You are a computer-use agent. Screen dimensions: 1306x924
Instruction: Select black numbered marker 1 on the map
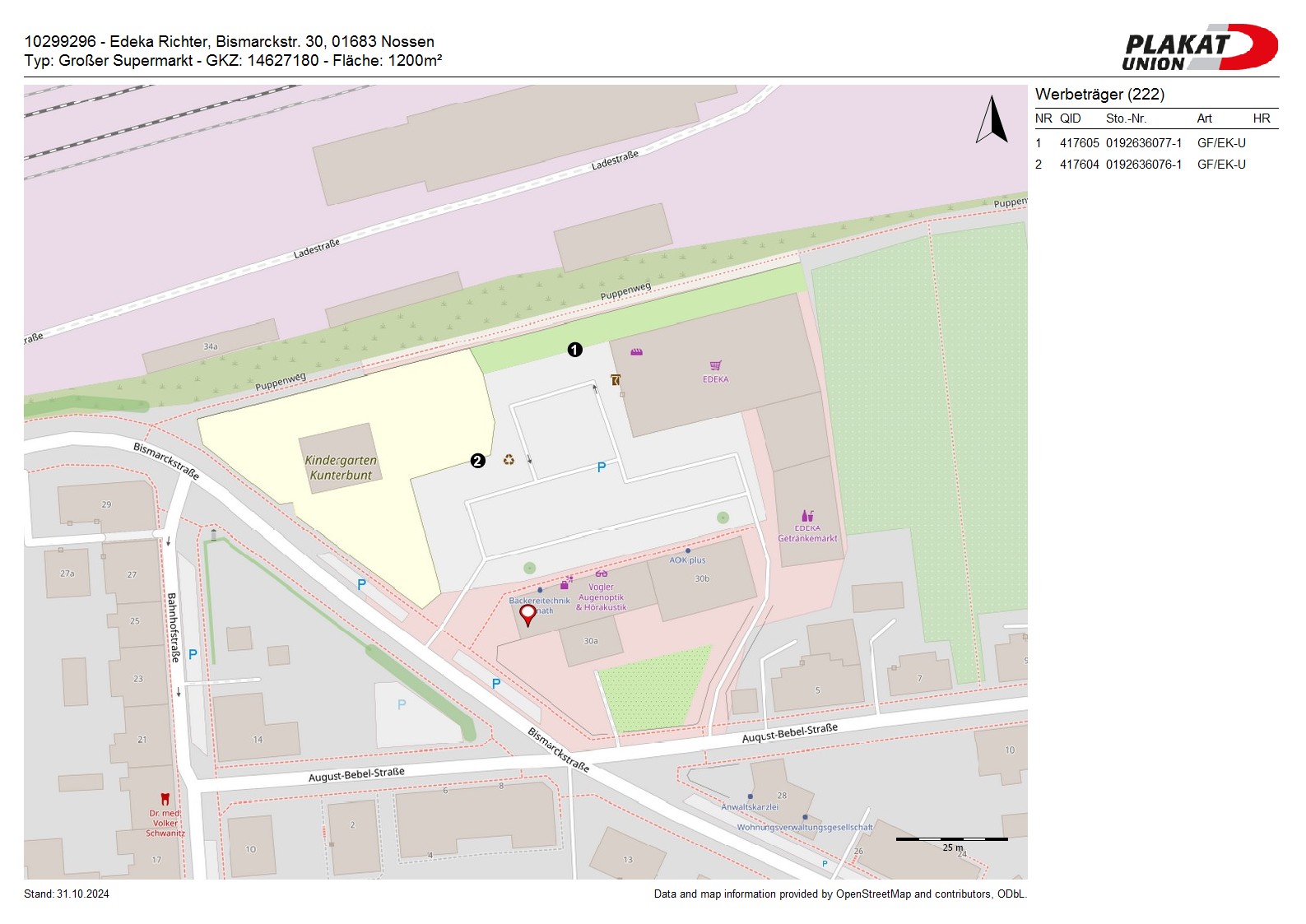click(x=574, y=350)
